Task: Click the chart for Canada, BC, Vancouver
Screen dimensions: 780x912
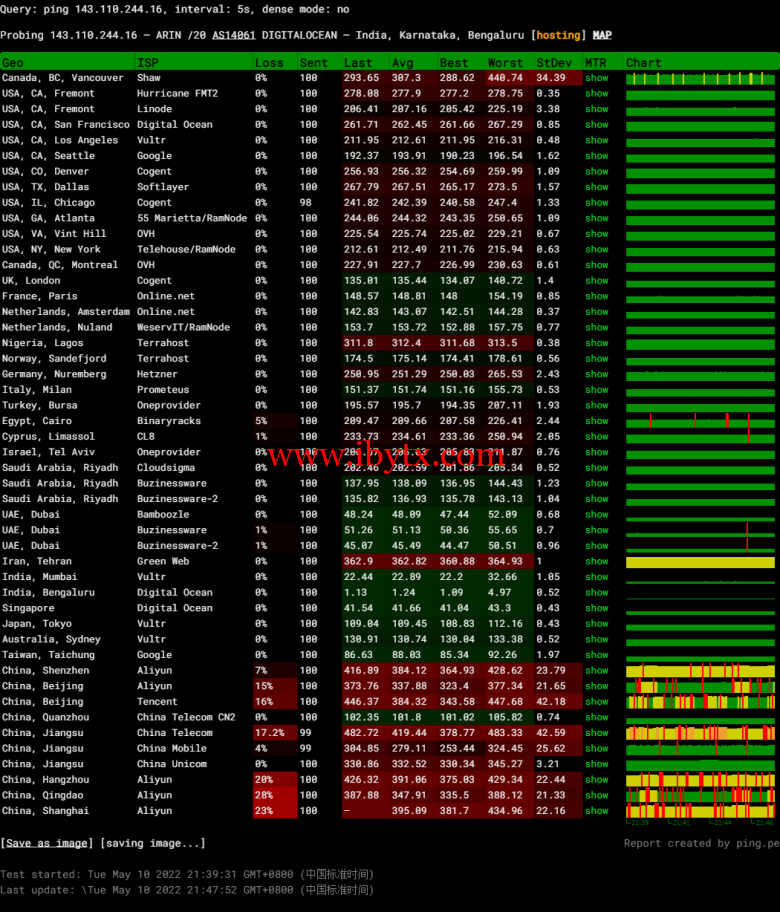Action: pyautogui.click(x=700, y=78)
